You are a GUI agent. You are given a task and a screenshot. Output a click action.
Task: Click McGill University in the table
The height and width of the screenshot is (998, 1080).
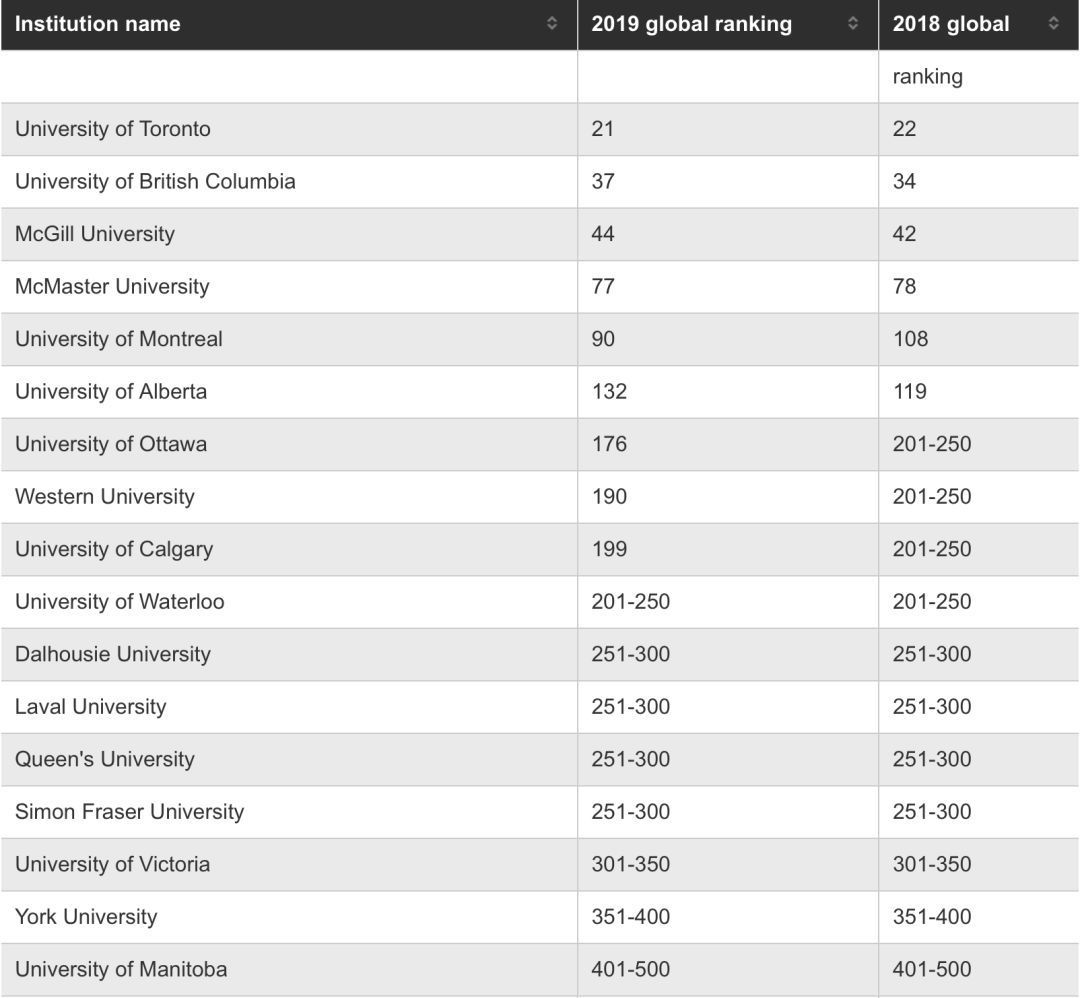pyautogui.click(x=95, y=234)
